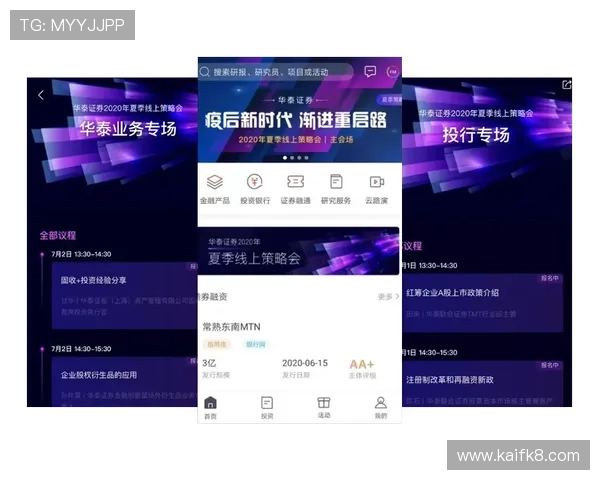This screenshot has height=480, width=600.
Task: Open 研究服务 document icon
Action: [x=336, y=181]
